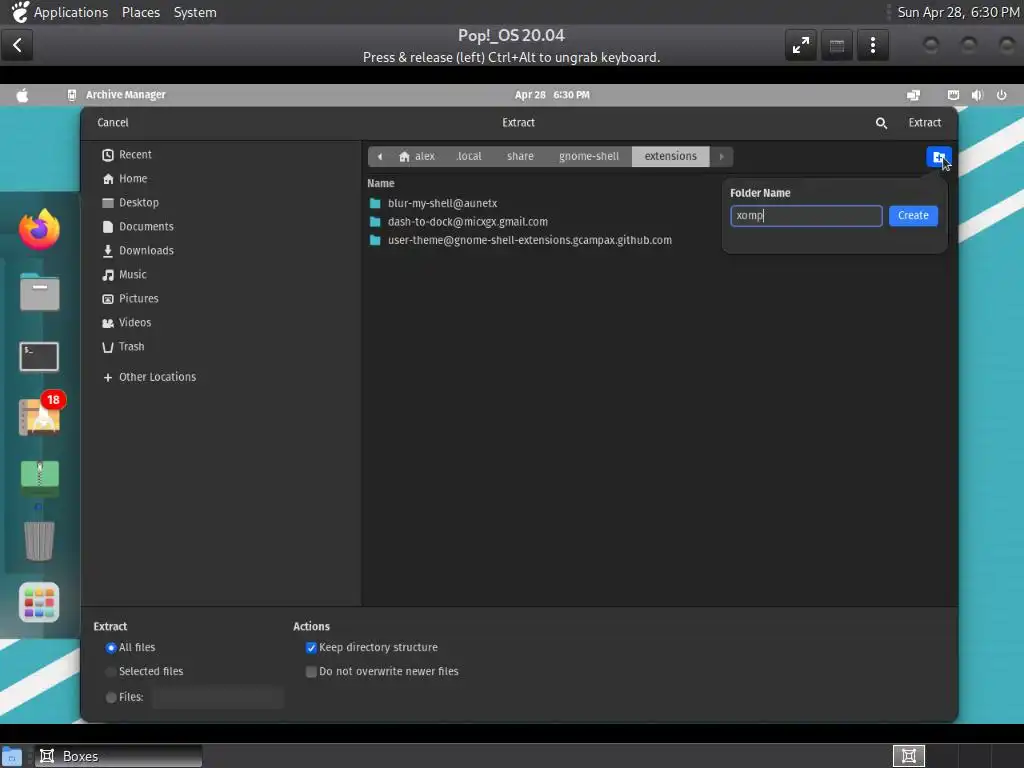Click the show desktop icon in bottom panel
This screenshot has width=1024, height=768.
[x=12, y=757]
